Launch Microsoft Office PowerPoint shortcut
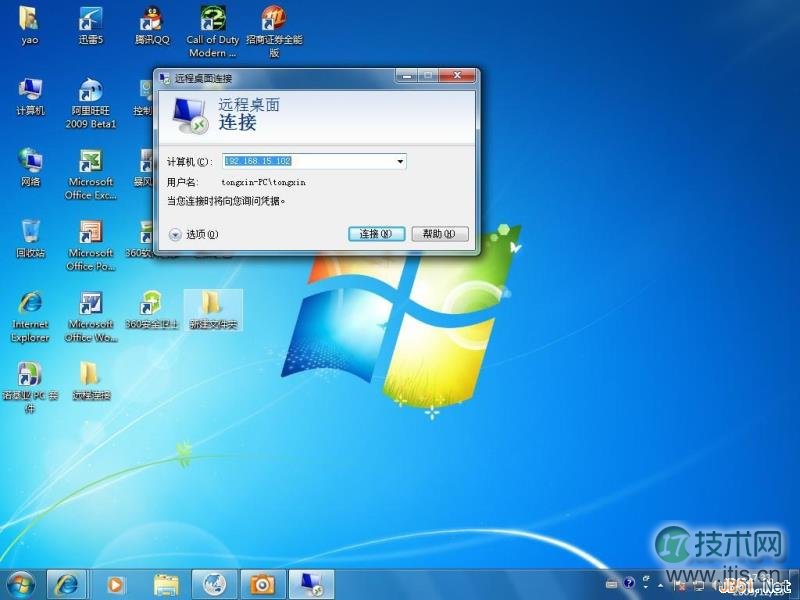800x600 pixels. click(91, 246)
